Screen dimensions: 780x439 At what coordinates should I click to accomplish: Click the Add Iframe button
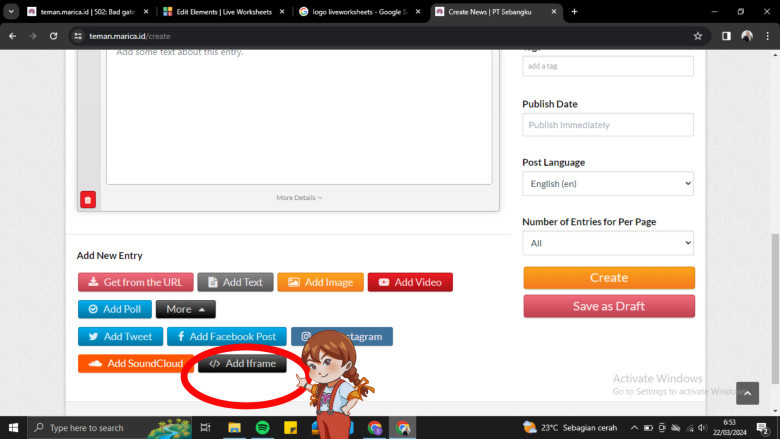point(243,364)
